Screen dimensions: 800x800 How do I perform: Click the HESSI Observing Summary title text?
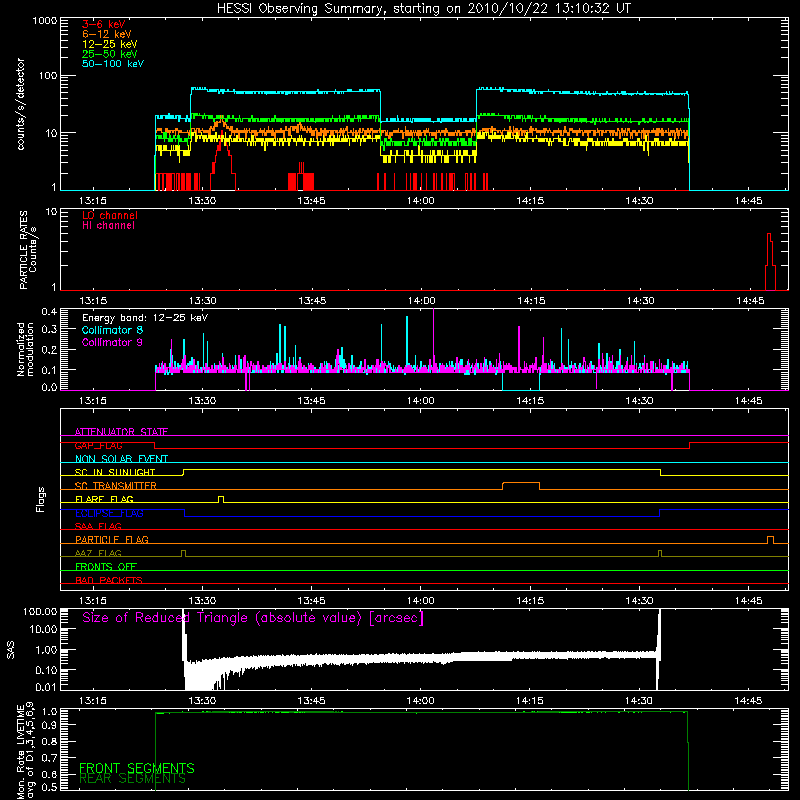pyautogui.click(x=424, y=8)
